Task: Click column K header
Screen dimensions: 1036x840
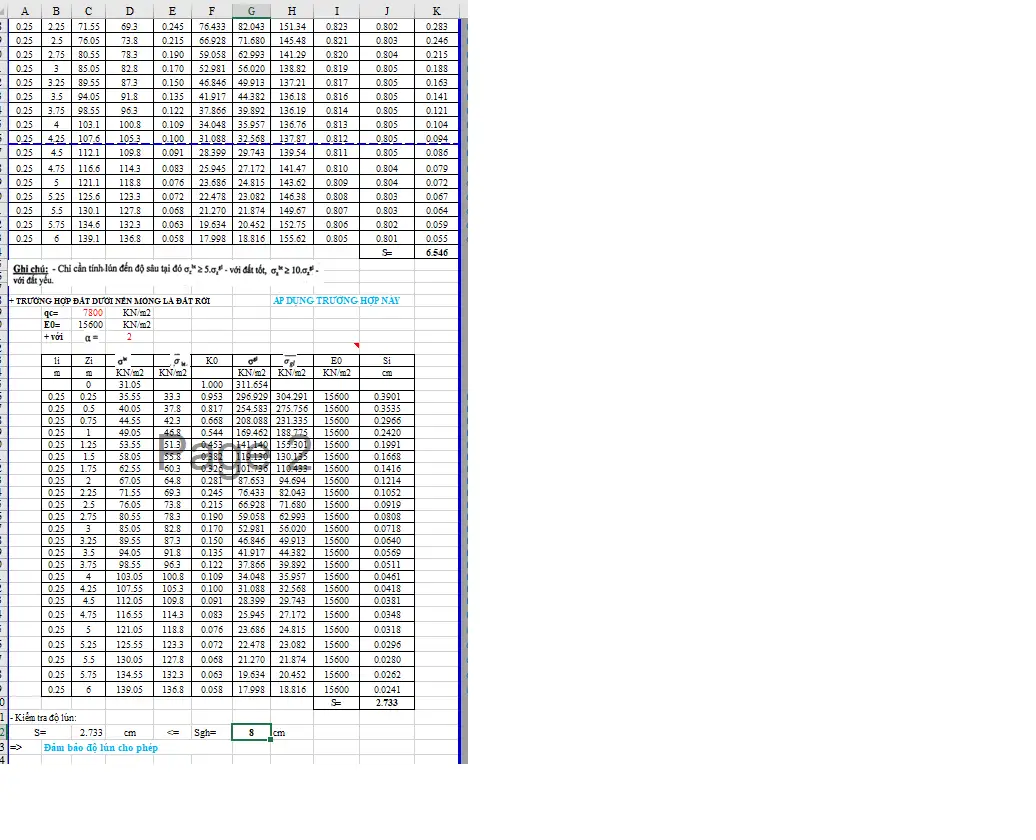Action: pyautogui.click(x=436, y=10)
